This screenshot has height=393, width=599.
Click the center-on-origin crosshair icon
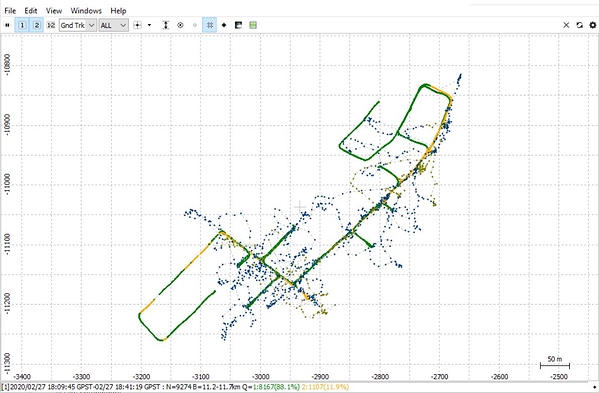coord(137,25)
